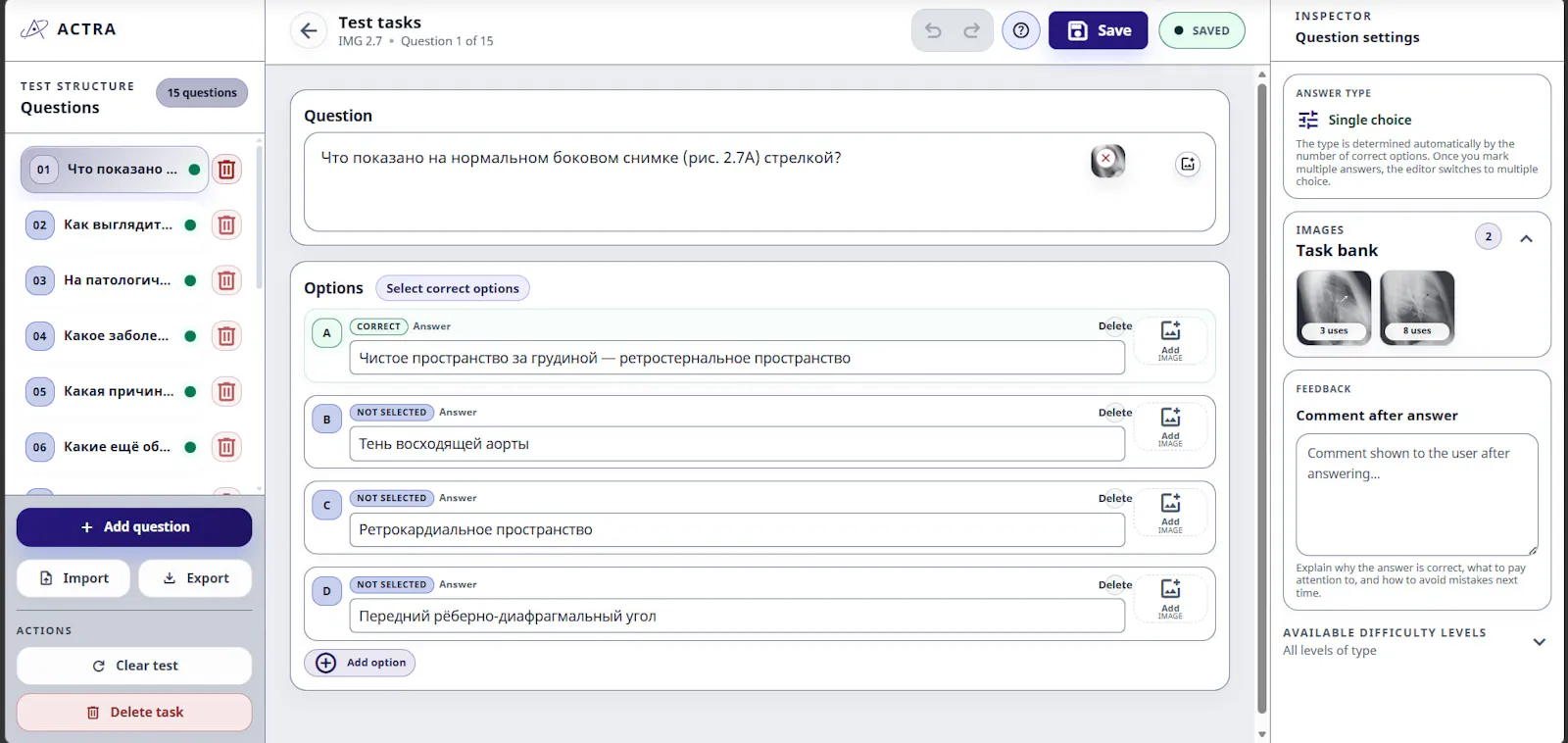
Task: Edit option B text Тень восходящей аорты
Action: [x=737, y=444]
